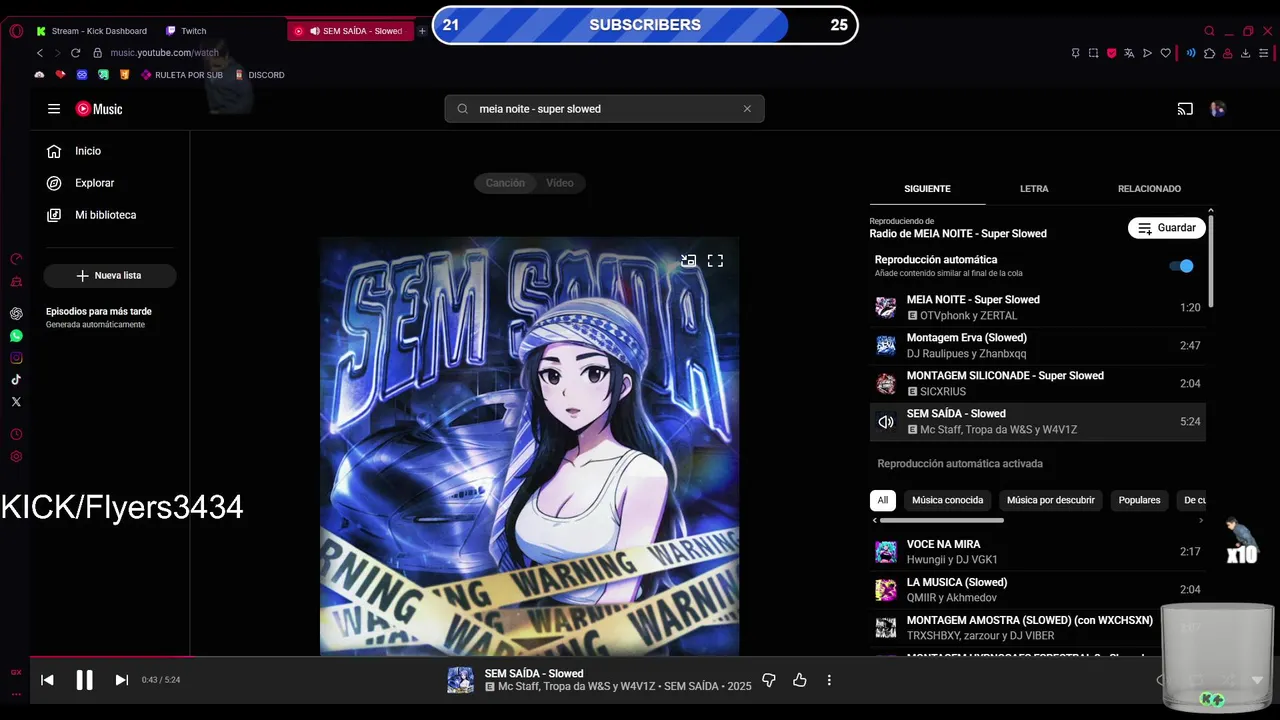Viewport: 1280px width, 720px height.
Task: Open TikTok in Opera sidebar
Action: pyautogui.click(x=16, y=380)
